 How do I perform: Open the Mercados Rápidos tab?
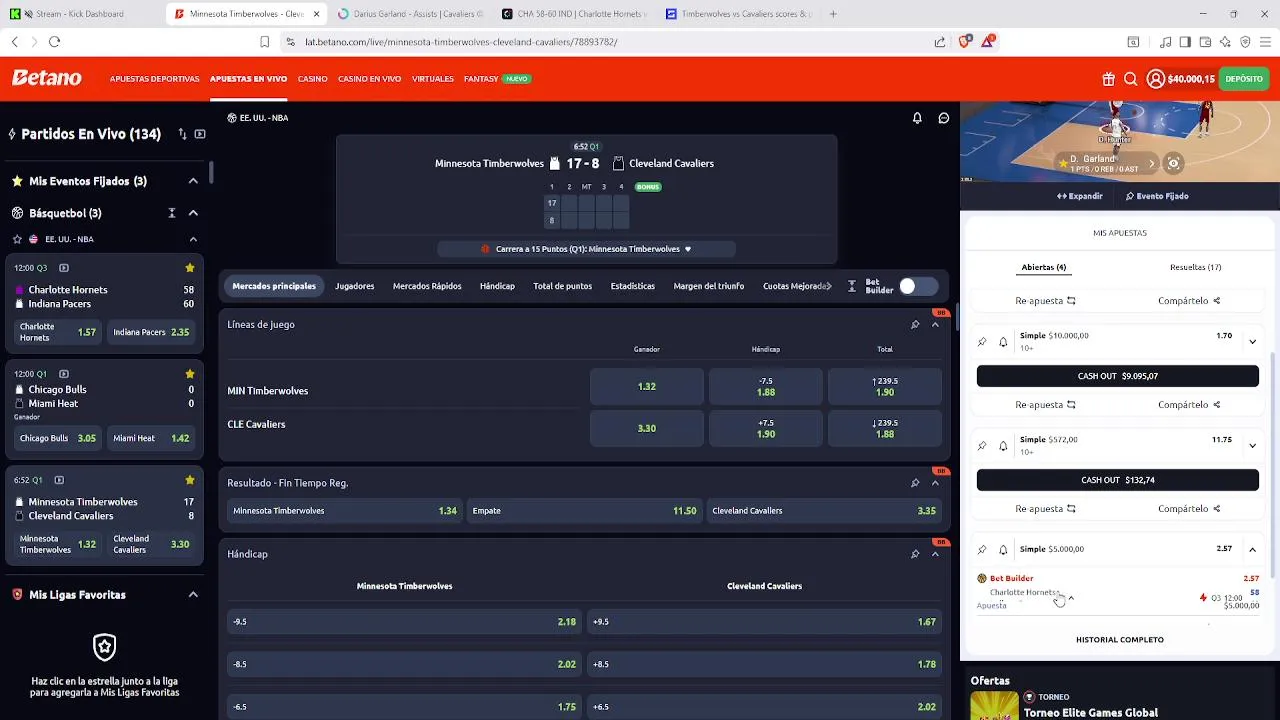coord(427,286)
